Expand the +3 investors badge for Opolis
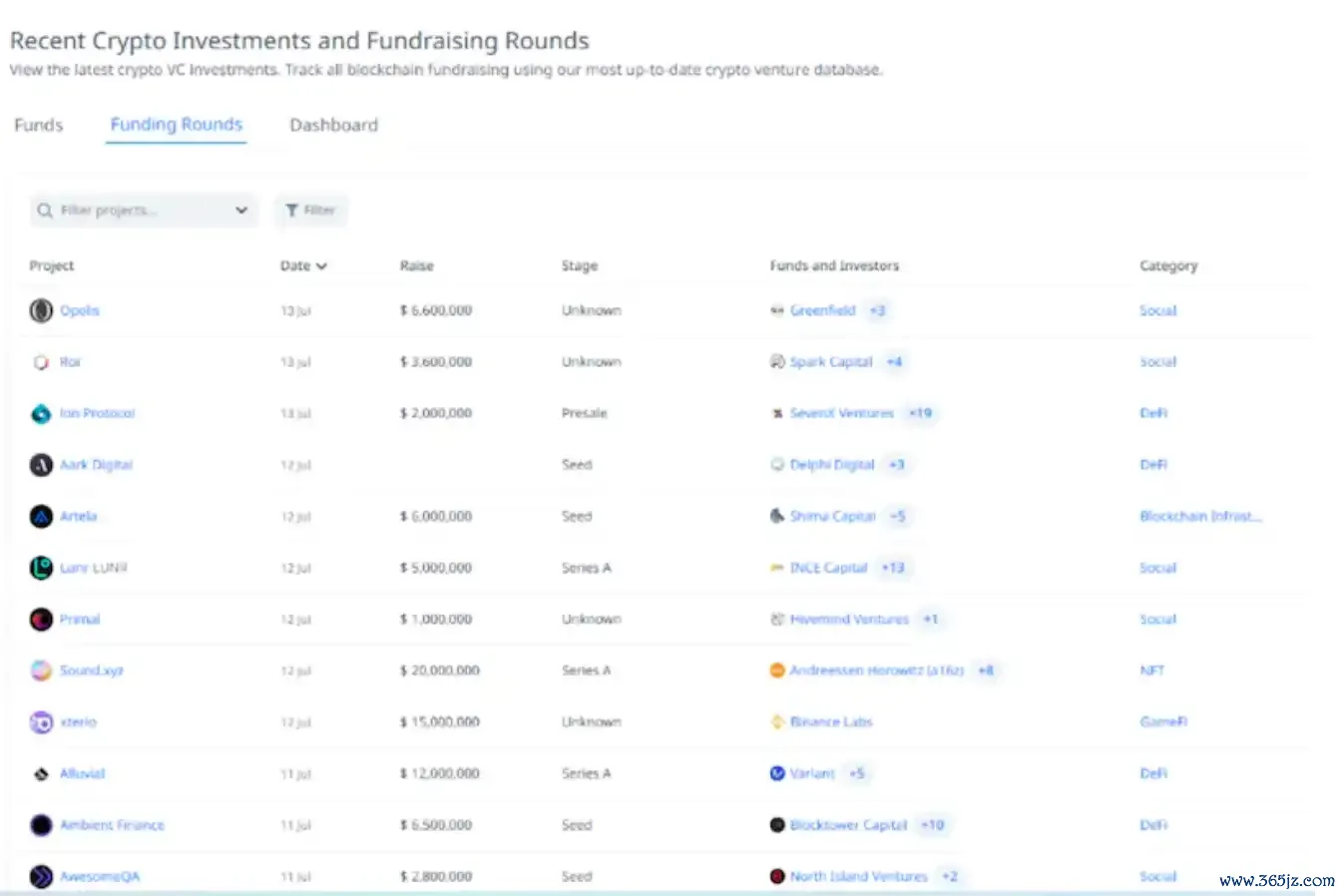Image resolution: width=1342 pixels, height=896 pixels. (877, 310)
